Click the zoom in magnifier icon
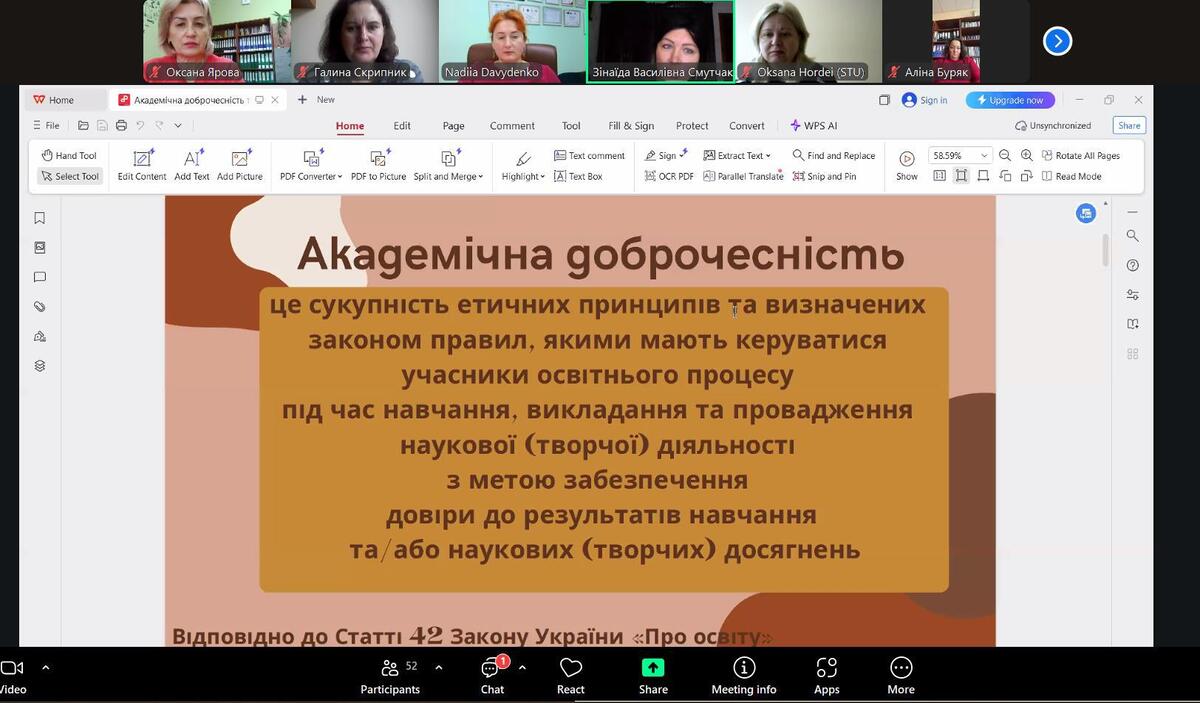The image size is (1200, 703). tap(1026, 156)
